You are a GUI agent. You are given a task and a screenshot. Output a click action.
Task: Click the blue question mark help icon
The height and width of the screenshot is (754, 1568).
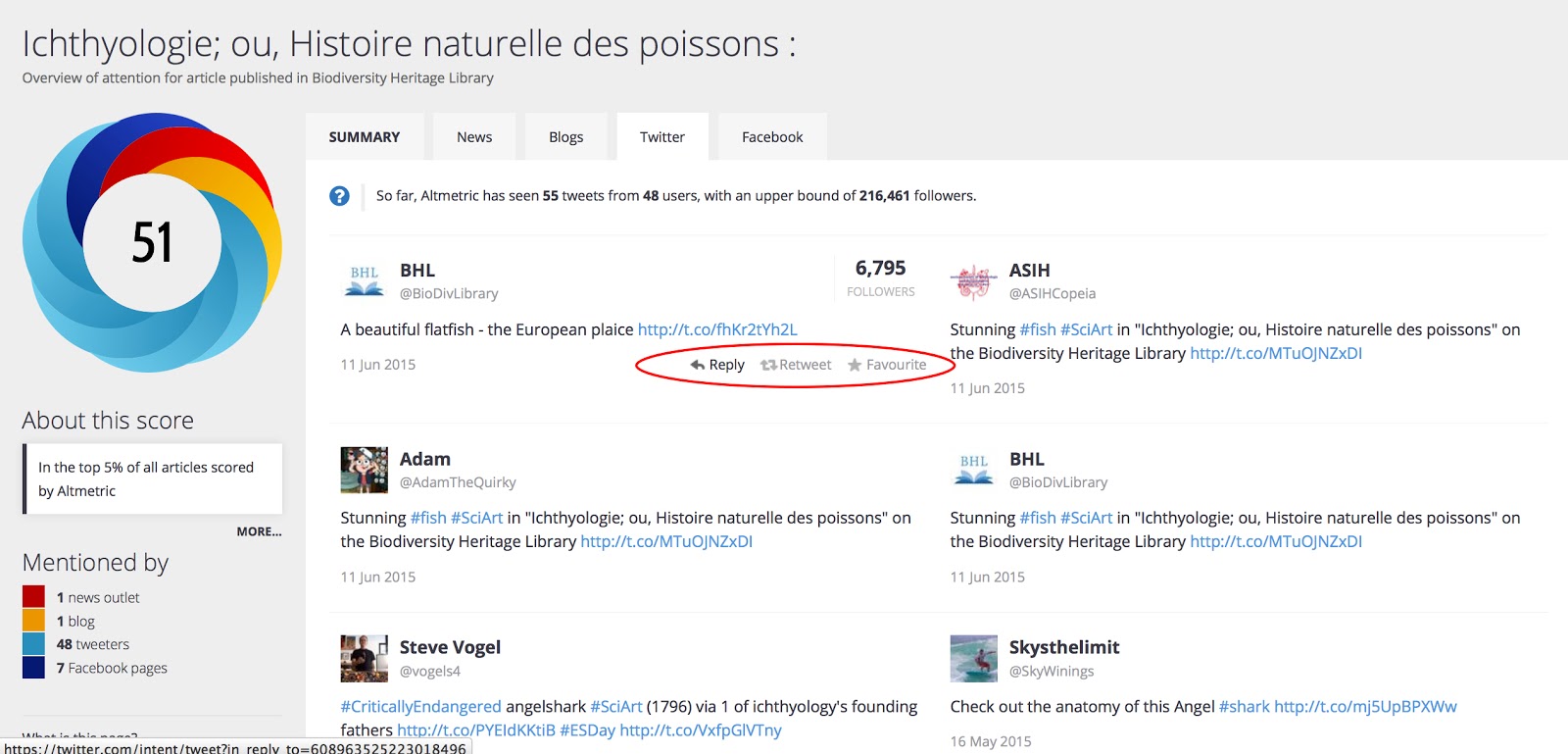point(339,196)
